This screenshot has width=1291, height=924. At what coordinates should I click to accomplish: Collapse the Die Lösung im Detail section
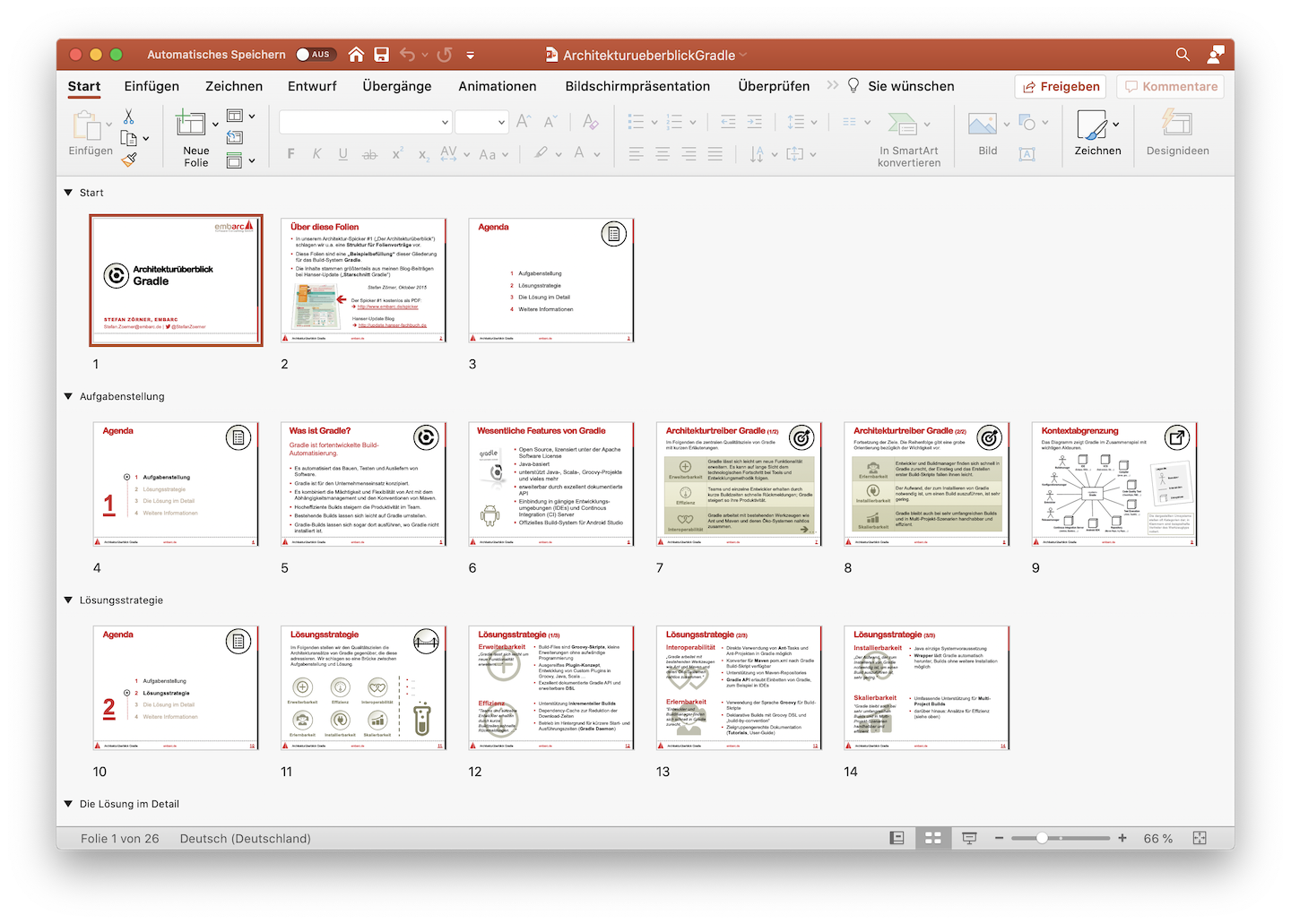click(68, 804)
